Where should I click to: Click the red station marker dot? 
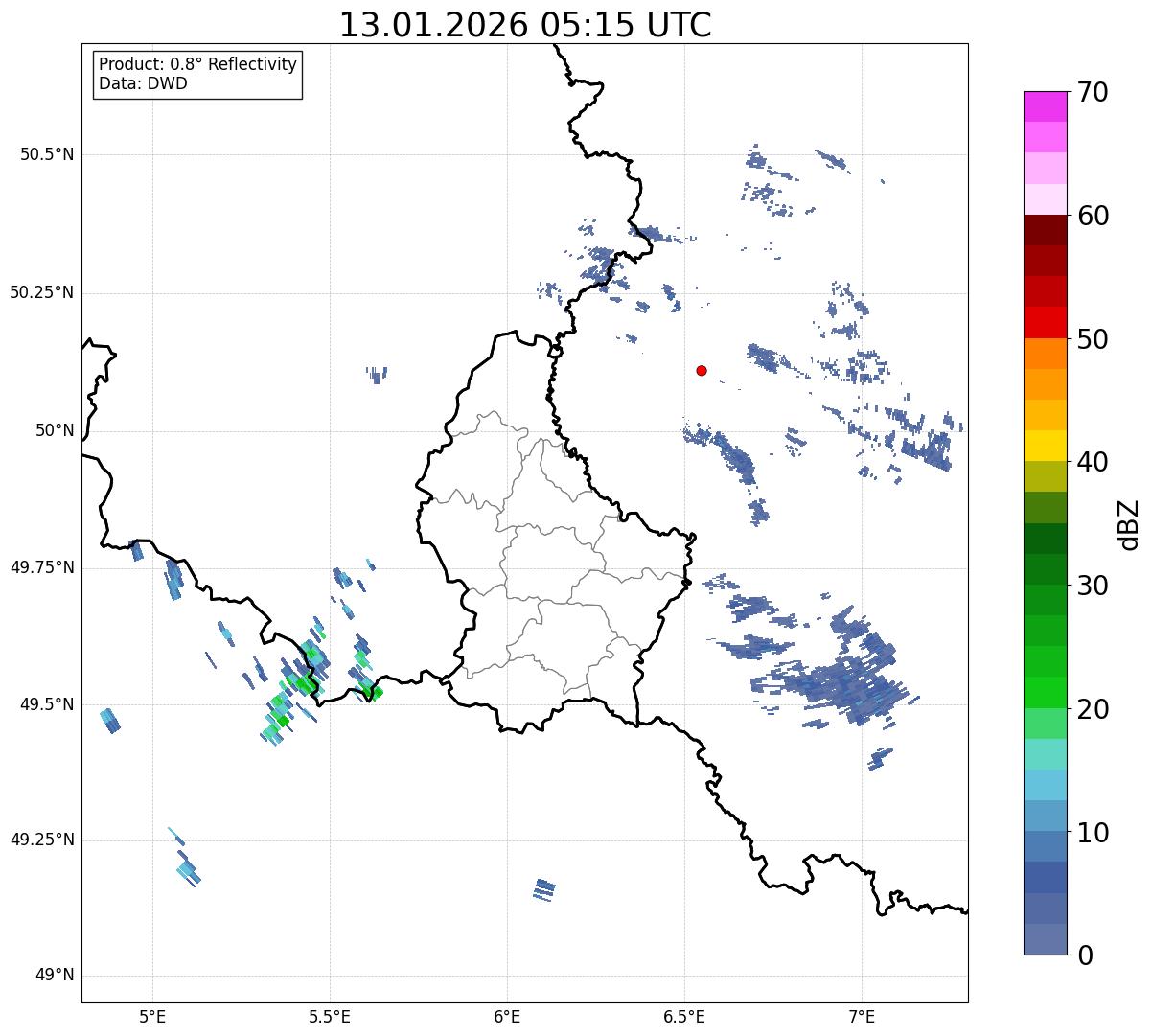(x=702, y=370)
